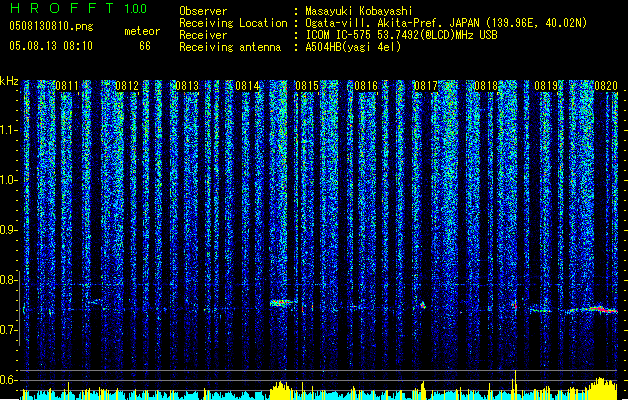Click the kHz axis unit label

9,81
